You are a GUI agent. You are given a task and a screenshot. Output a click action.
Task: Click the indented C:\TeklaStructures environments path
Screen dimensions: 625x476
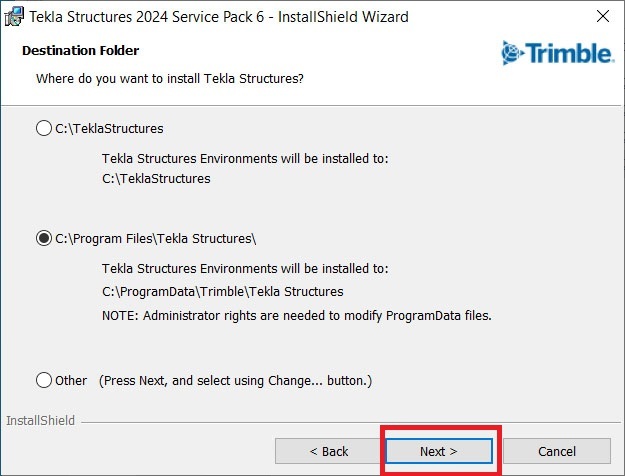(156, 178)
